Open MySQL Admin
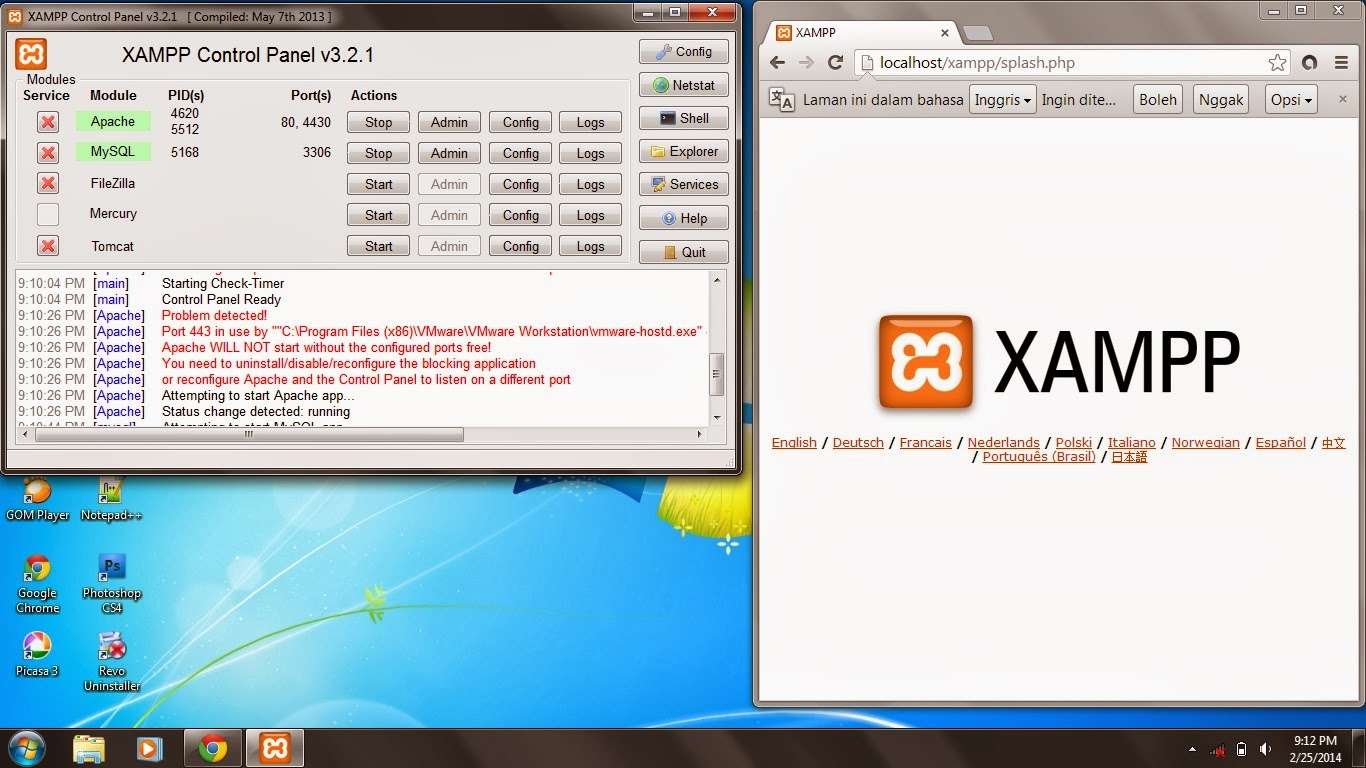This screenshot has height=768, width=1366. point(449,153)
